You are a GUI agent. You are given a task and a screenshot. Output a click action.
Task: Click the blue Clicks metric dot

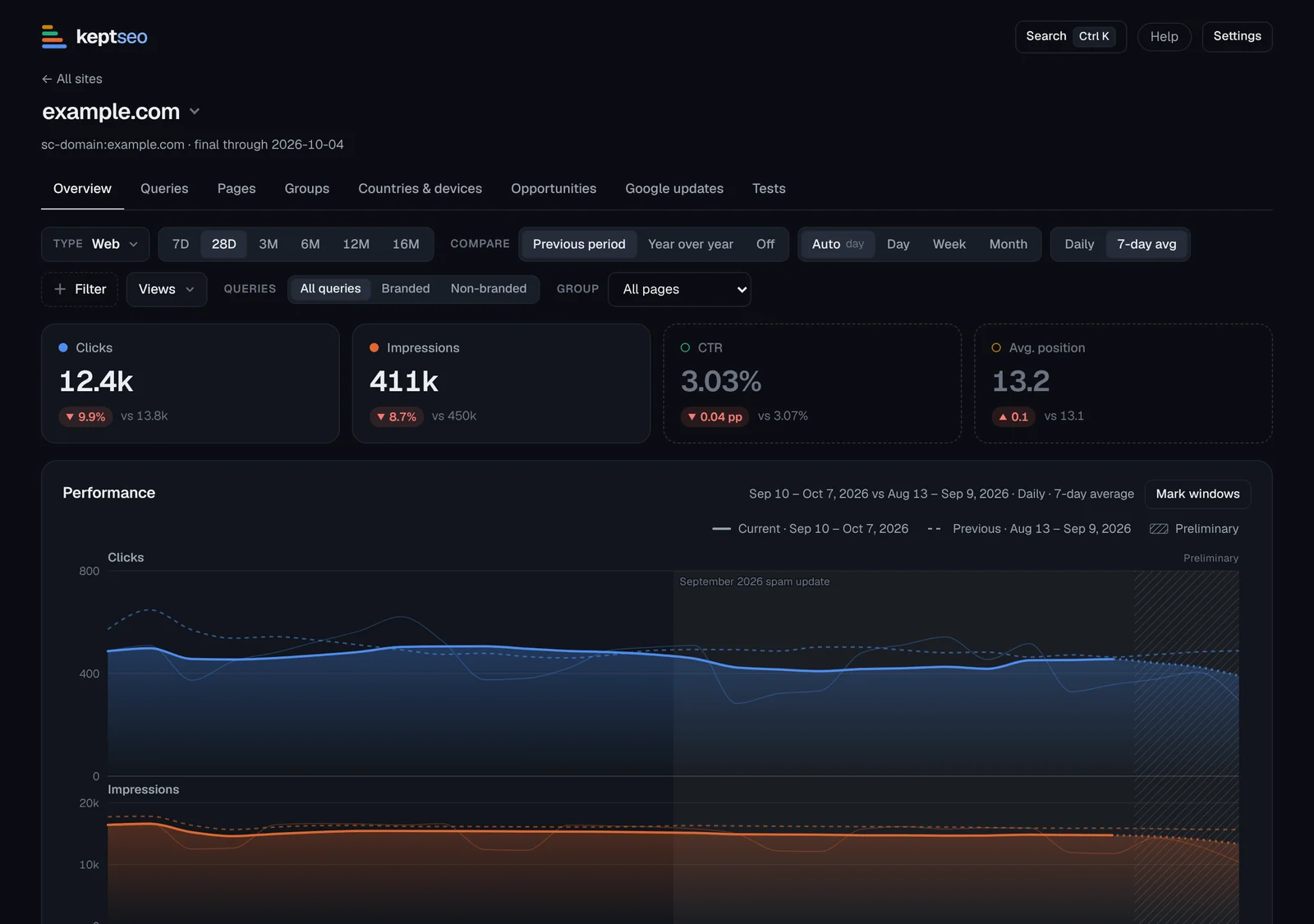[x=63, y=347]
